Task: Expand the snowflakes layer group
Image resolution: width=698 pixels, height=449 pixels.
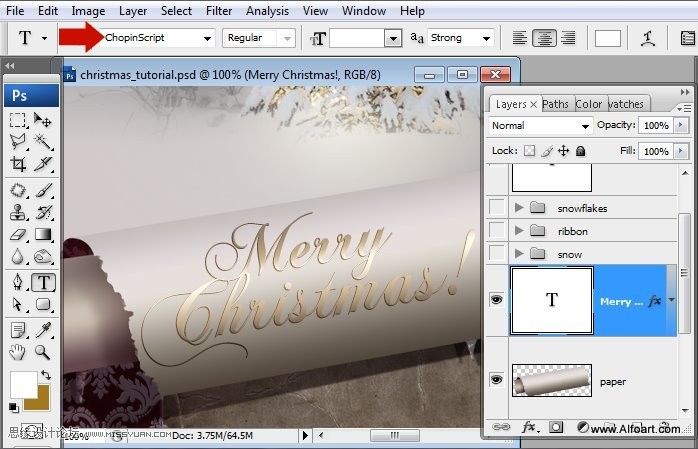Action: click(519, 207)
